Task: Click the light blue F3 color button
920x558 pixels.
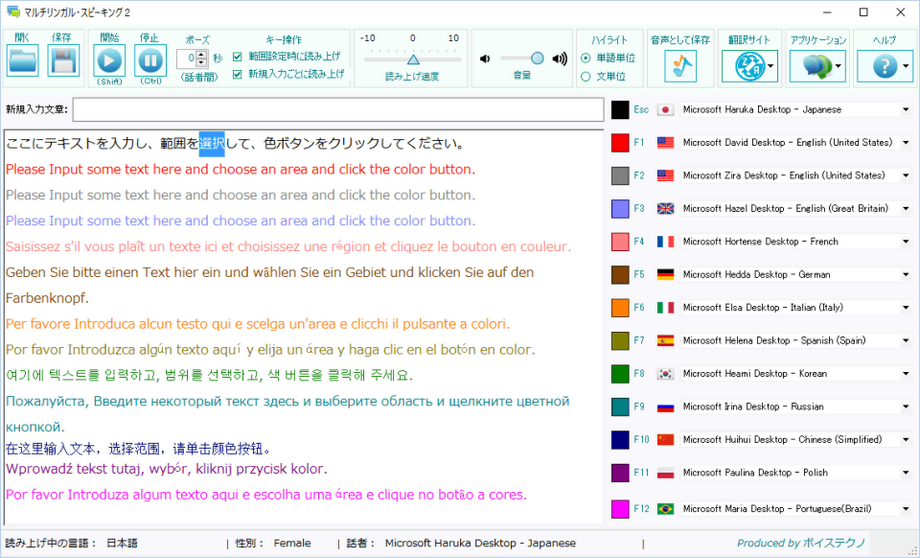Action: coord(620,208)
